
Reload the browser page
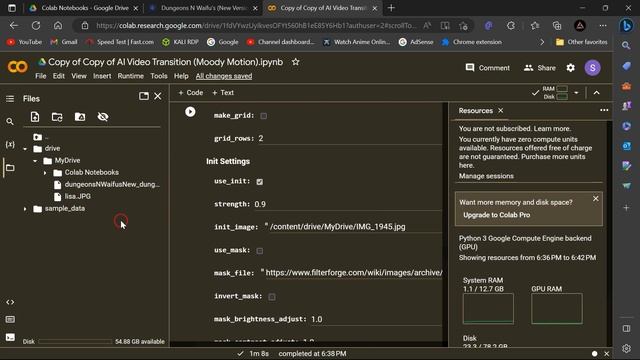pyautogui.click(x=36, y=25)
